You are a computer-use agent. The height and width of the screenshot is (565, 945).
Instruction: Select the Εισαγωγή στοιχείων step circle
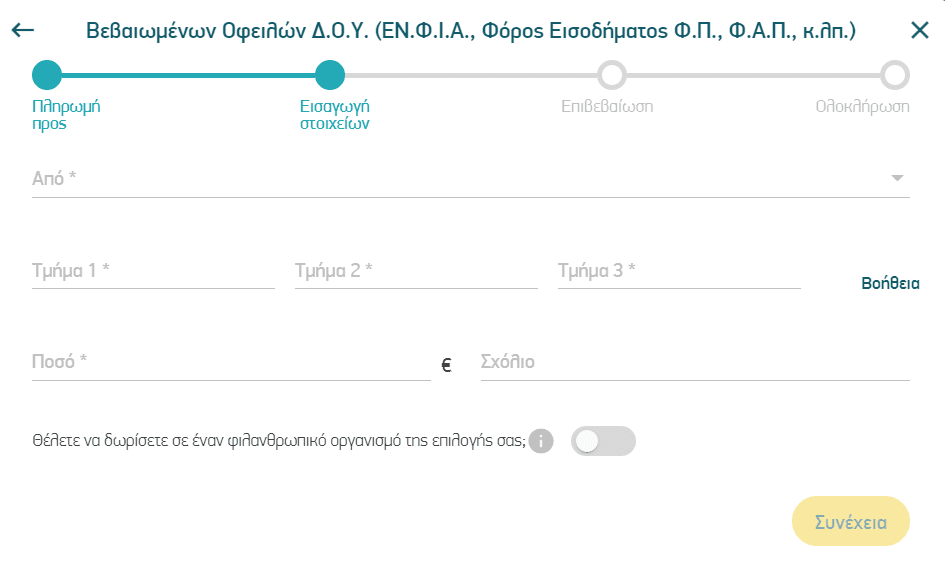coord(330,75)
